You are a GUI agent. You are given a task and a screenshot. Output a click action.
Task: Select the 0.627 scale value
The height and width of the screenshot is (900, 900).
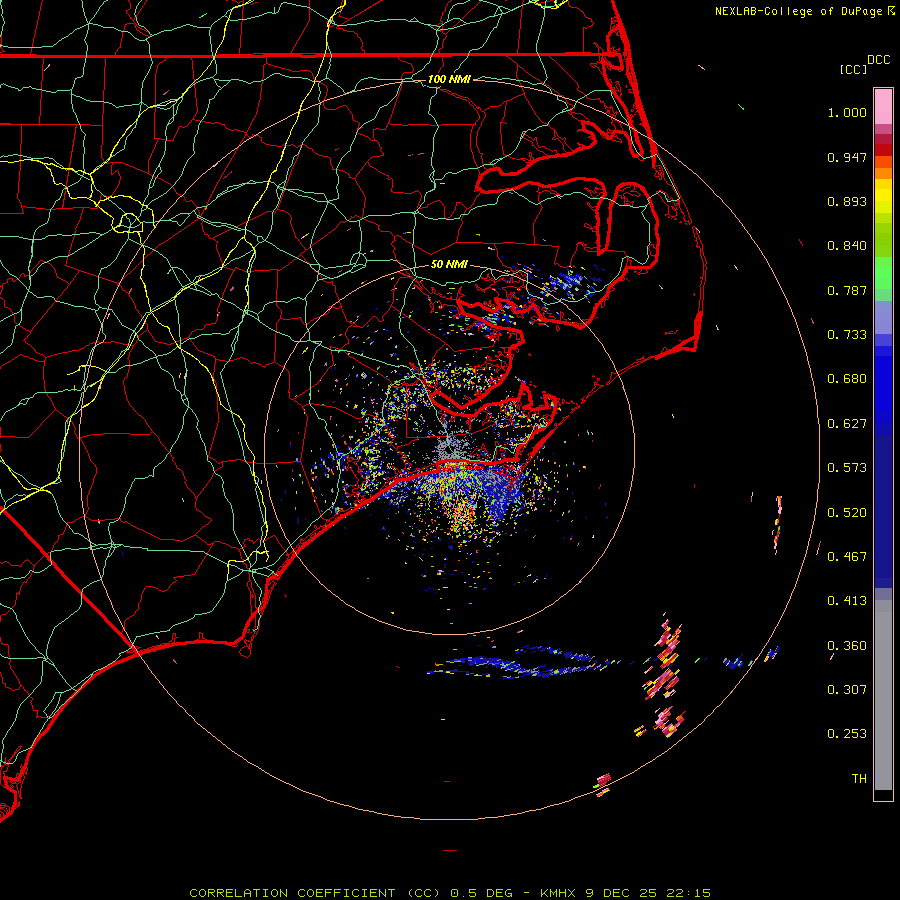tap(847, 424)
